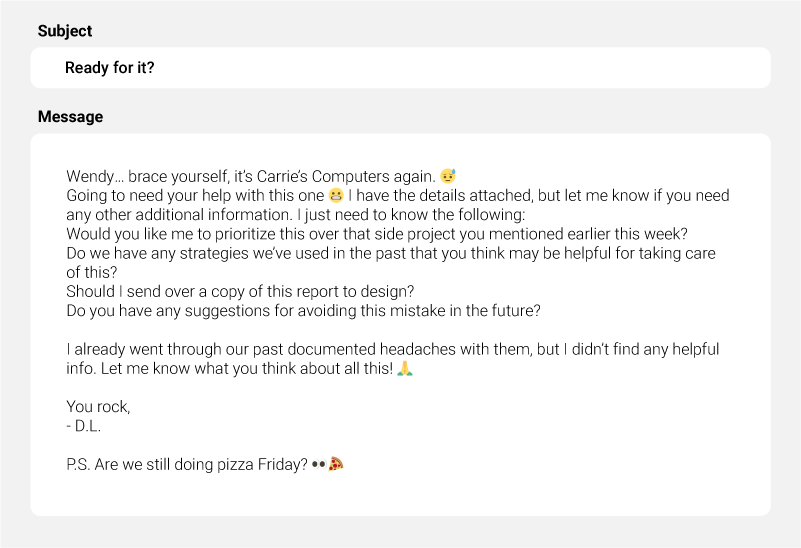Click the grimacing face emoji in the message
The width and height of the screenshot is (801, 548).
coord(335,195)
